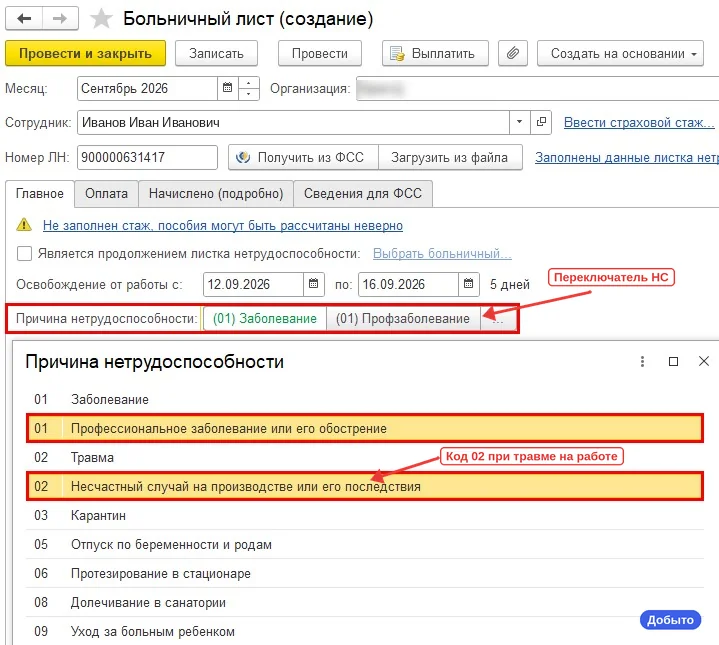The height and width of the screenshot is (645, 719).
Task: Click the Провести и закрыть button
Action: (85, 53)
